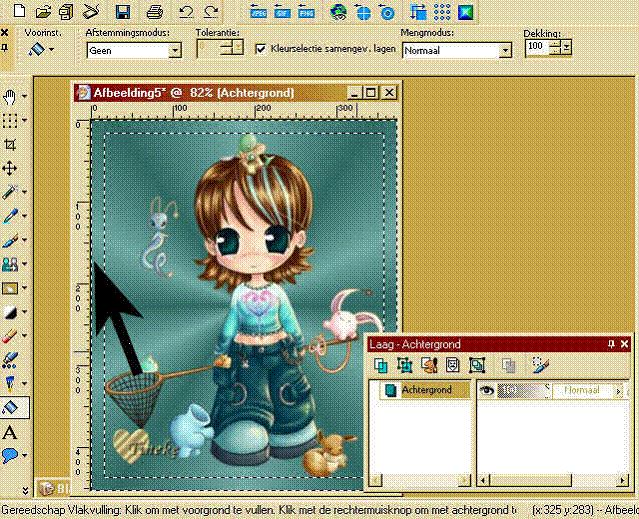639x519 pixels.
Task: Open the Afstemmingsmodus dropdown showing Geen
Action: (x=175, y=51)
